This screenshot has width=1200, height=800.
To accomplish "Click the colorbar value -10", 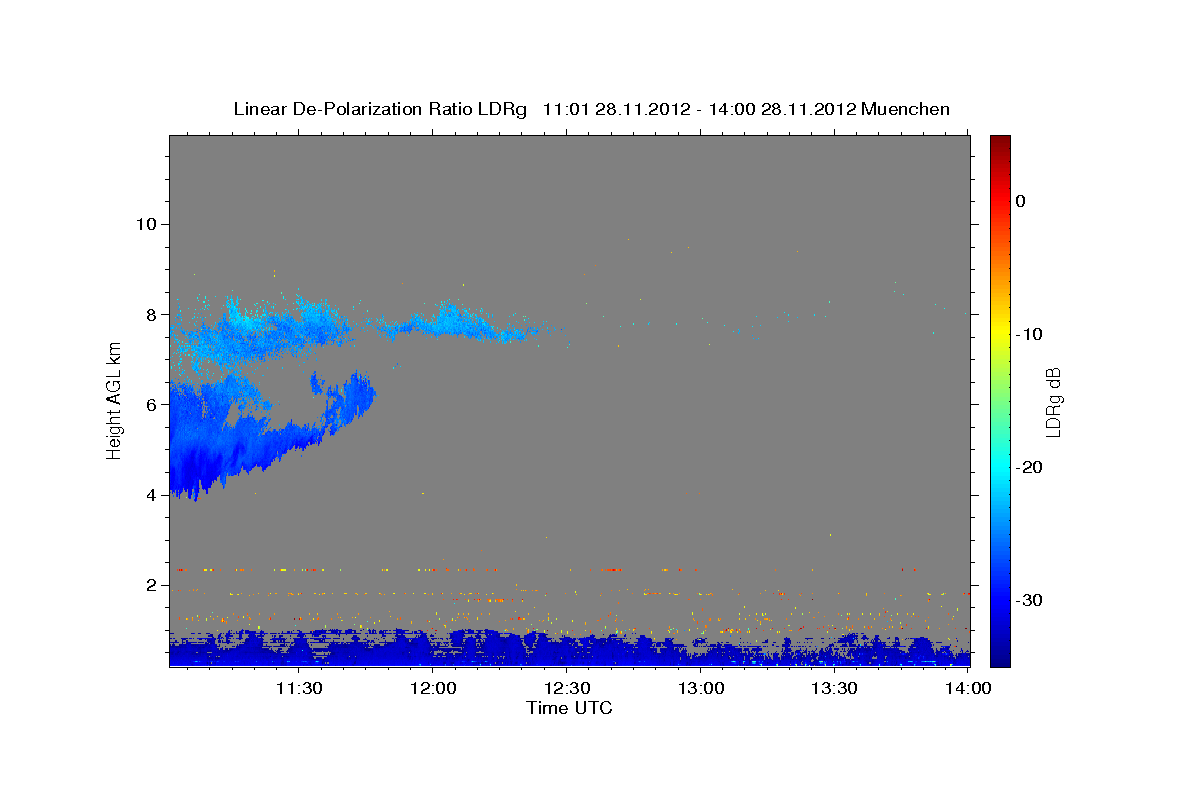I will click(x=1030, y=334).
